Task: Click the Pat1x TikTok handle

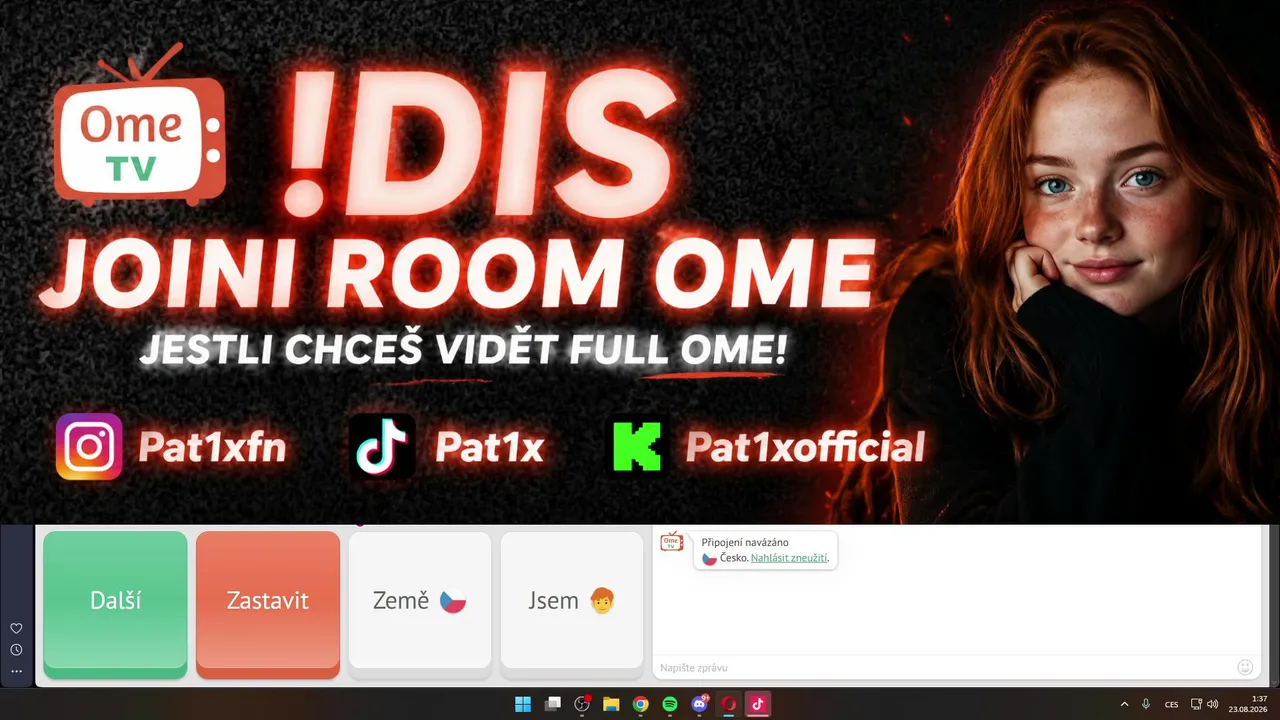Action: click(489, 449)
